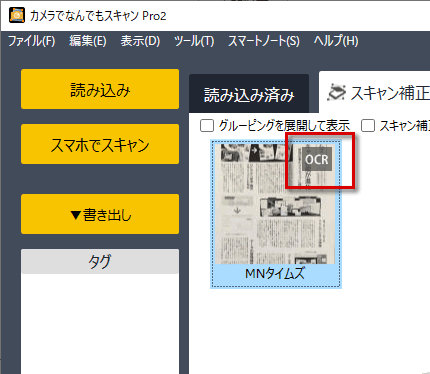Screen dimensions: 430x374
Task: Click the スマホでスキャン button
Action: click(100, 144)
